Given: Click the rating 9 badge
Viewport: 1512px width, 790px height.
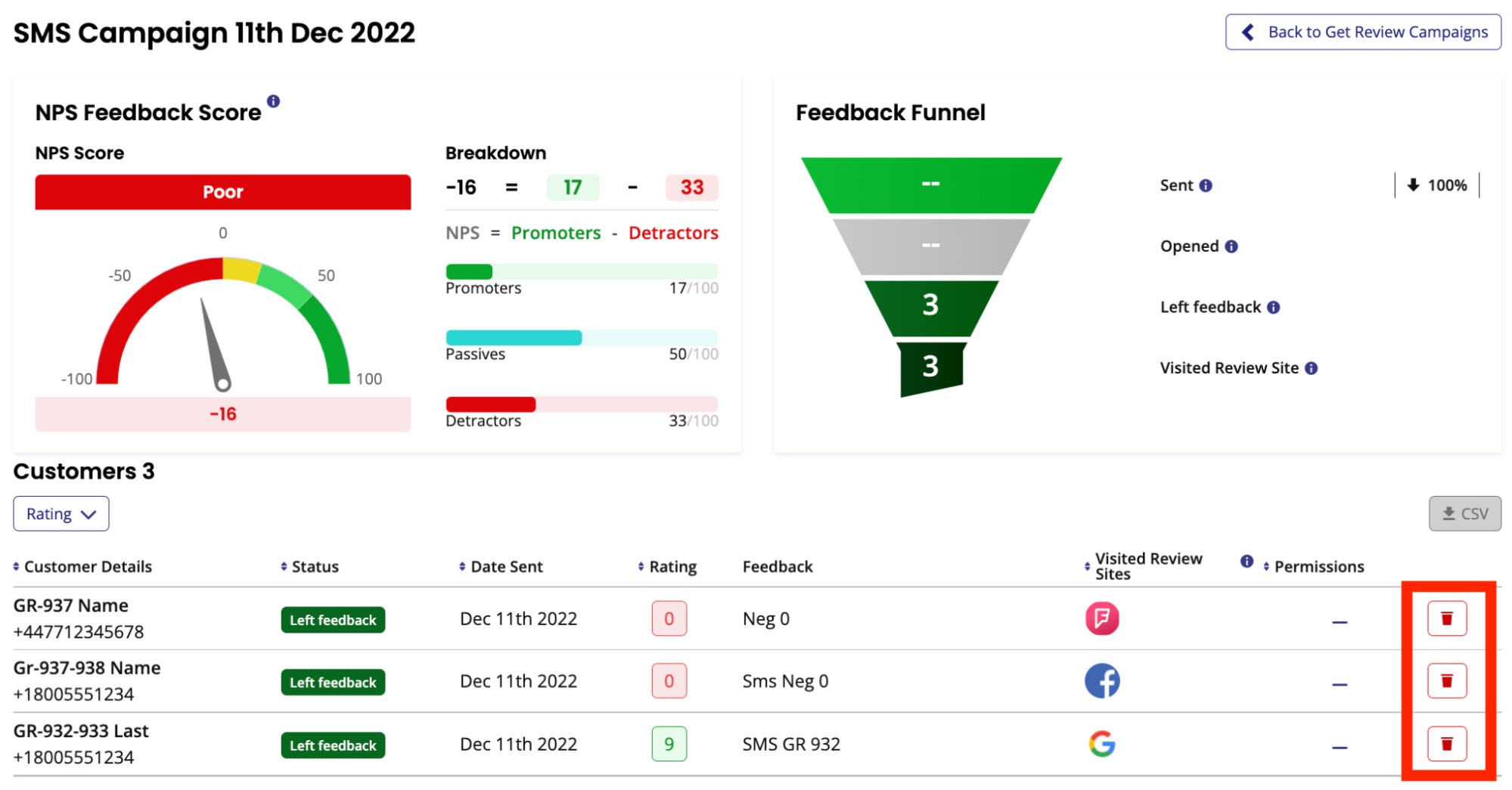Looking at the screenshot, I should click(x=669, y=744).
